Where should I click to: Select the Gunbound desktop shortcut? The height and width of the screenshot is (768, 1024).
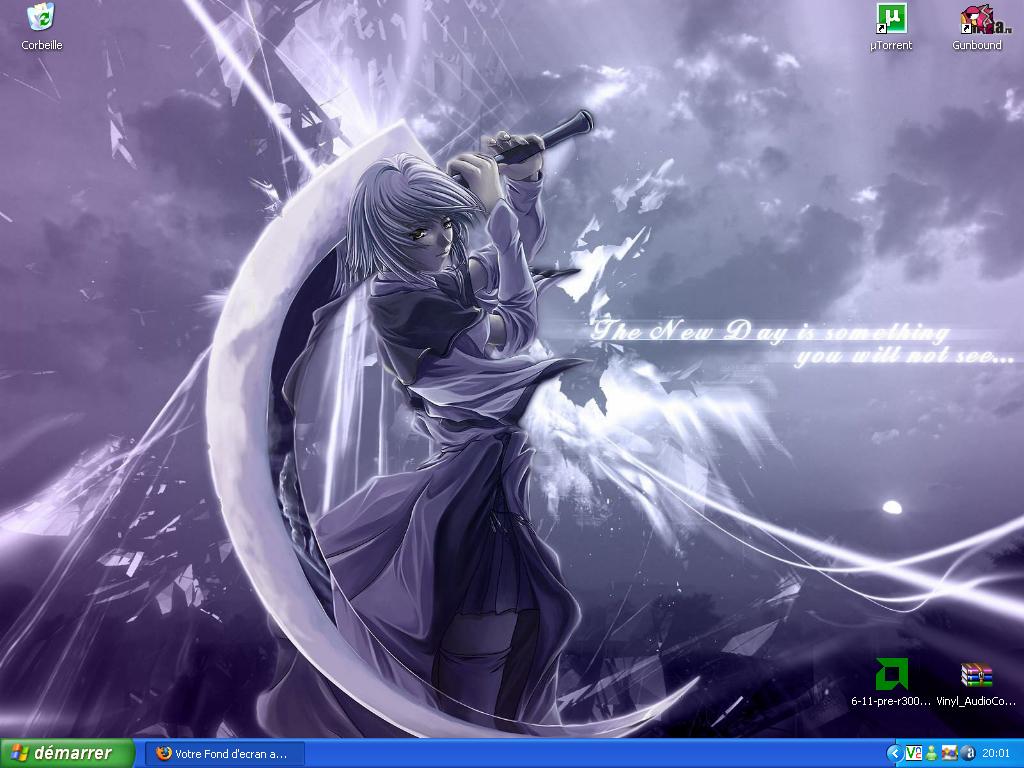(977, 19)
